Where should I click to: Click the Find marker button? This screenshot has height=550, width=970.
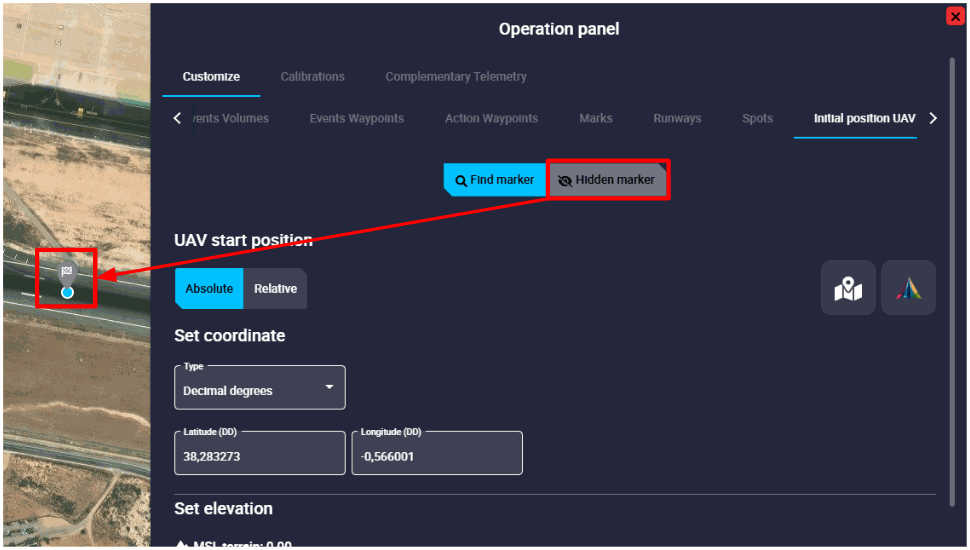tap(495, 180)
